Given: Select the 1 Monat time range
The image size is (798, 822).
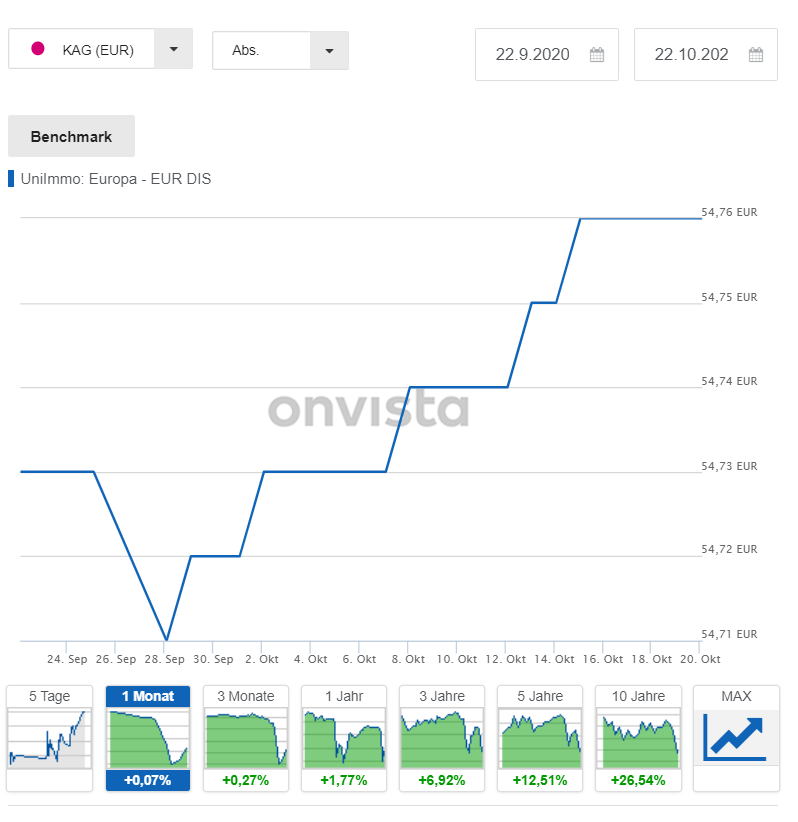Looking at the screenshot, I should pos(147,696).
